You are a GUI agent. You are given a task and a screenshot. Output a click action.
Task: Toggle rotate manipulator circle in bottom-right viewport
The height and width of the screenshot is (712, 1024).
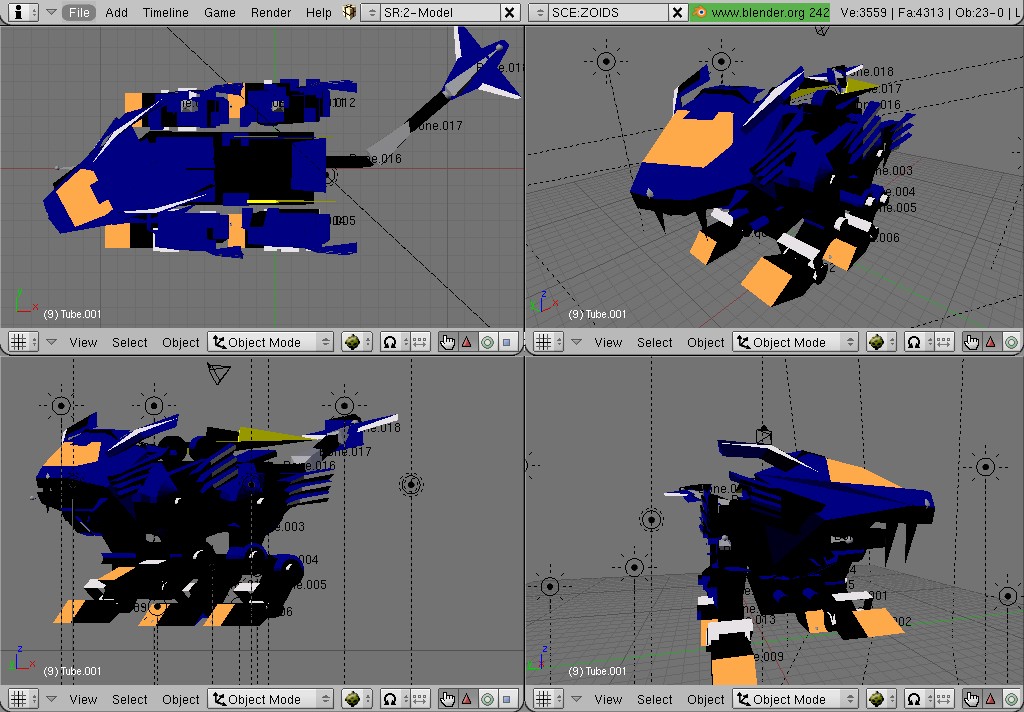1012,700
